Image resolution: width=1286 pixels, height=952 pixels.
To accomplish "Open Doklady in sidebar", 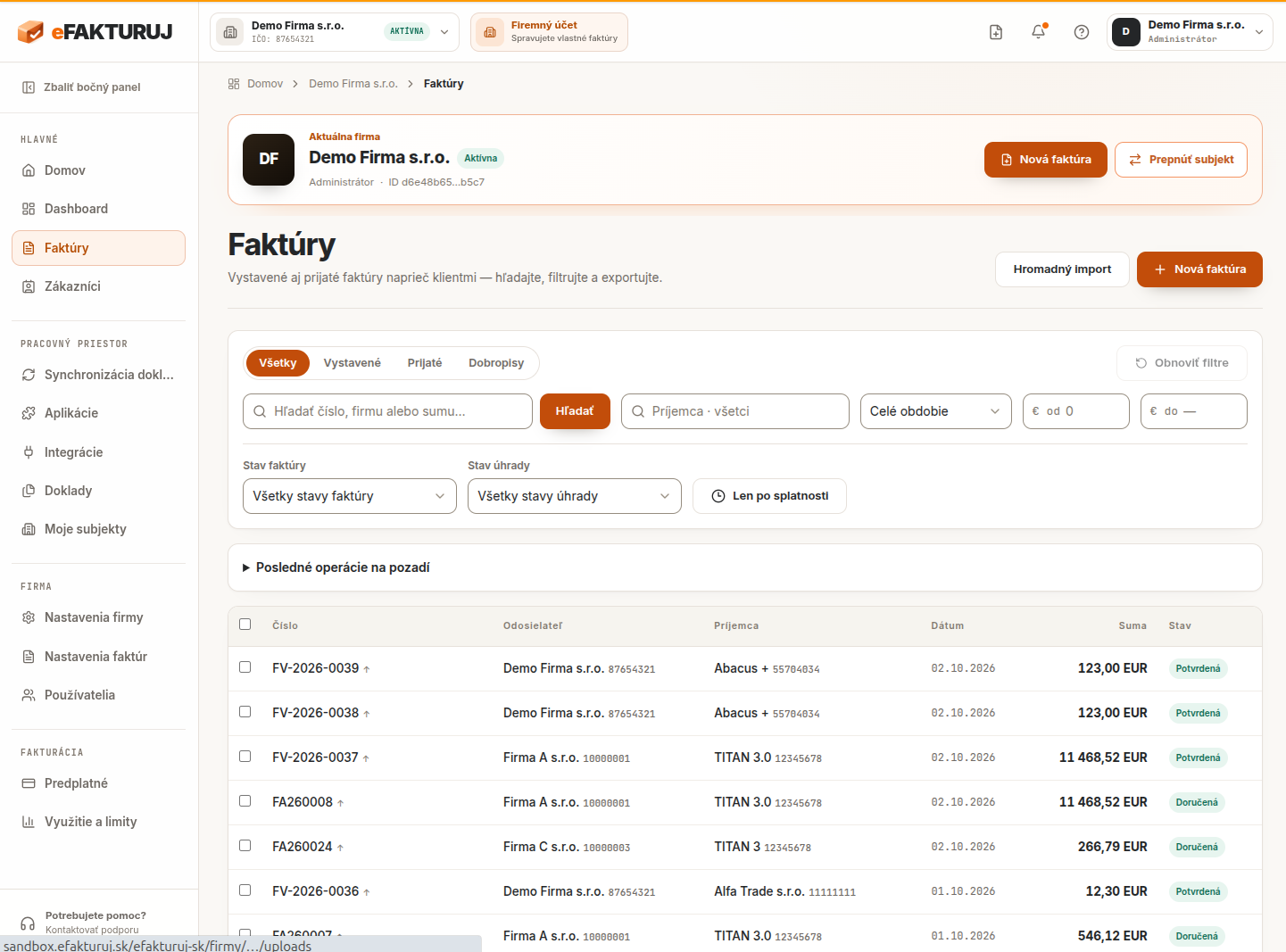I will [98, 491].
